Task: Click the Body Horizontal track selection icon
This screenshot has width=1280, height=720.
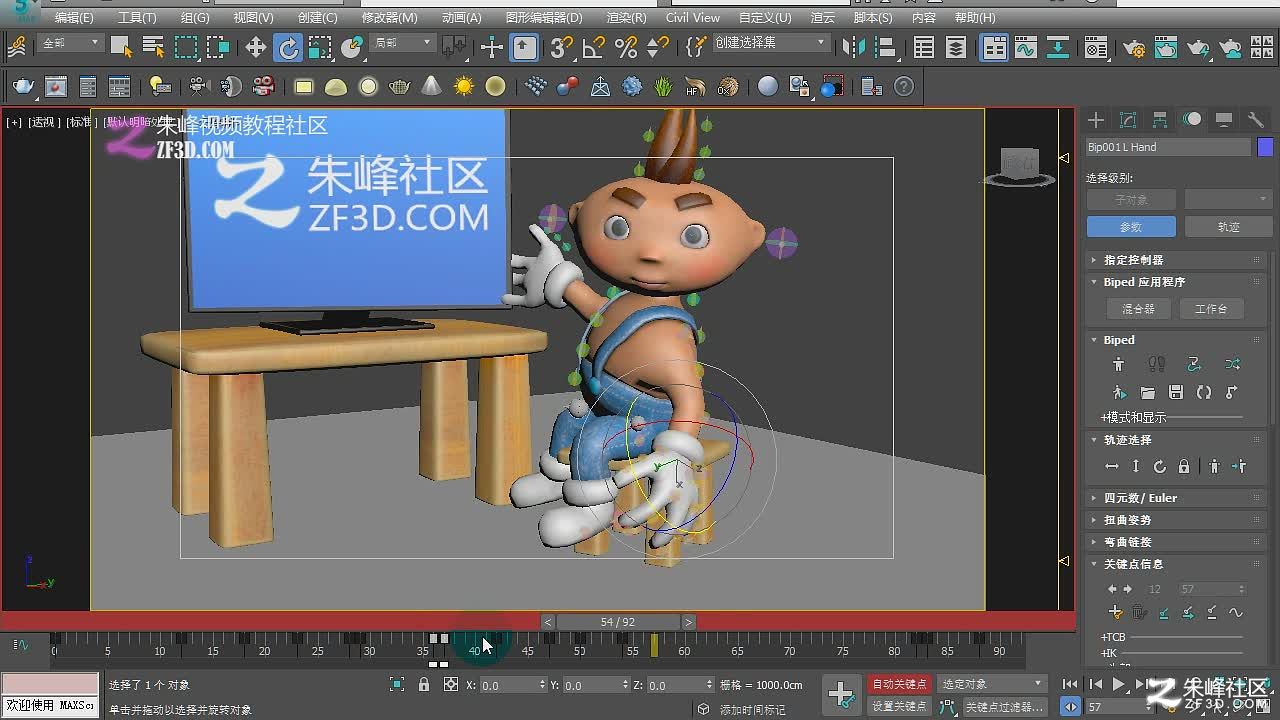Action: pos(1112,467)
